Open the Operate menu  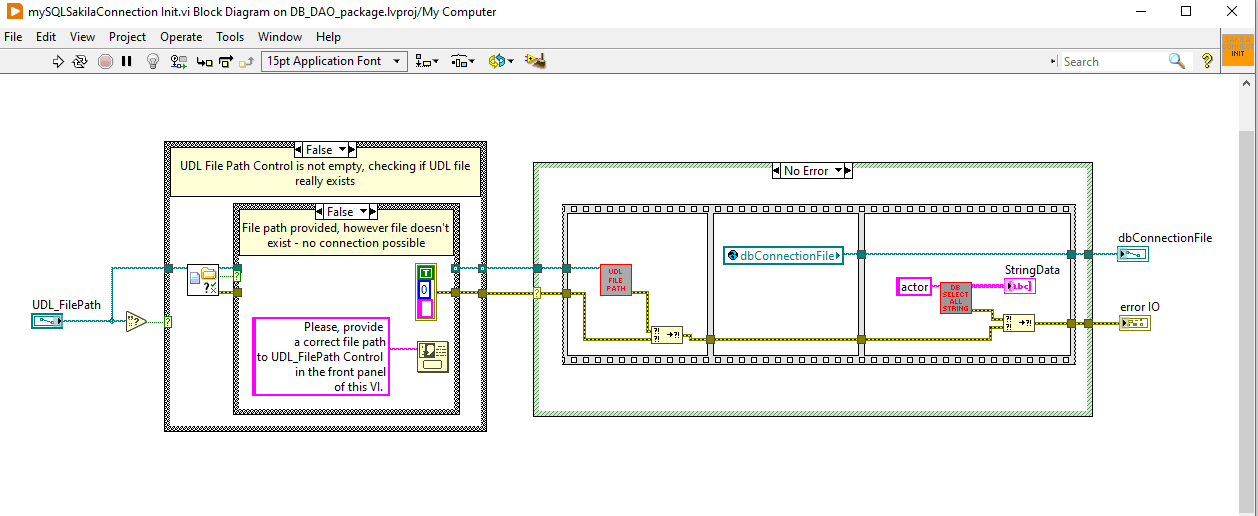(x=181, y=37)
